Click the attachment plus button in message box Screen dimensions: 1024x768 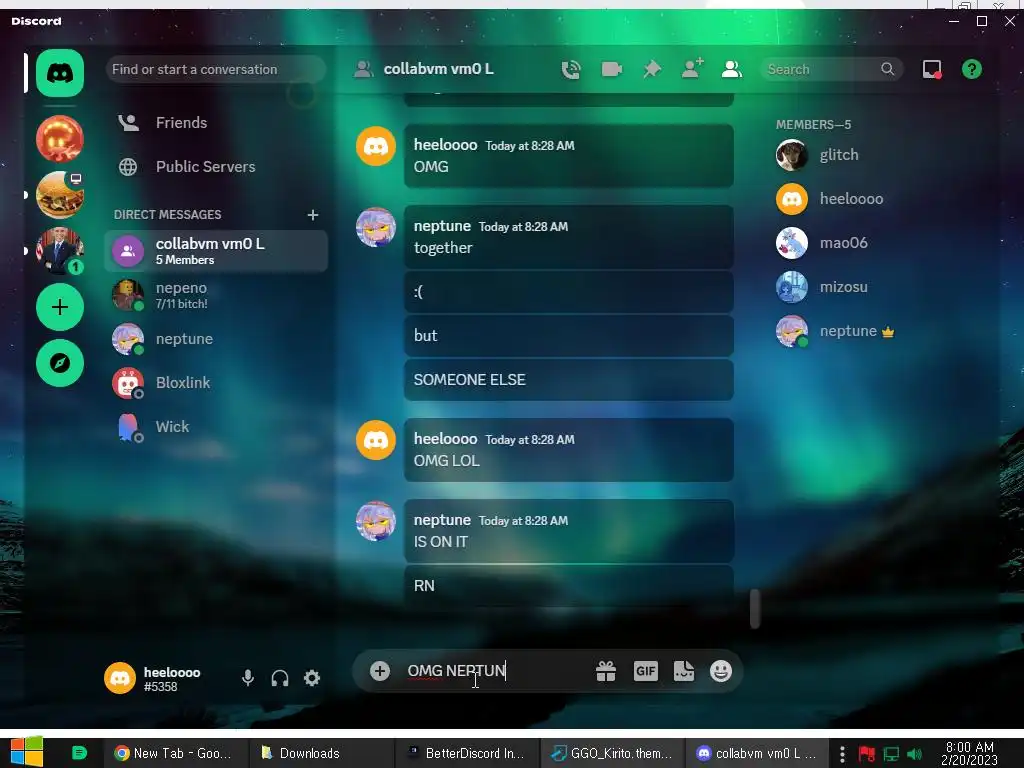click(x=379, y=671)
